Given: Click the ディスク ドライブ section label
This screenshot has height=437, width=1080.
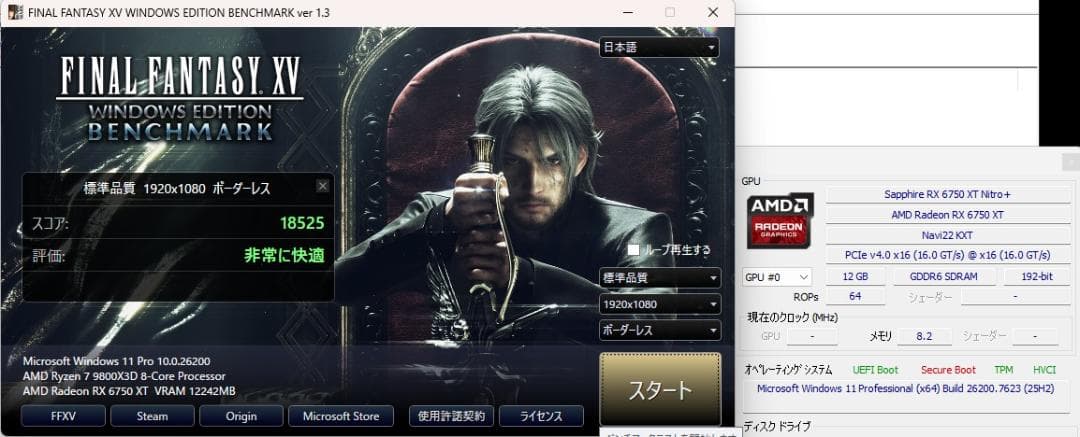Looking at the screenshot, I should (x=777, y=426).
